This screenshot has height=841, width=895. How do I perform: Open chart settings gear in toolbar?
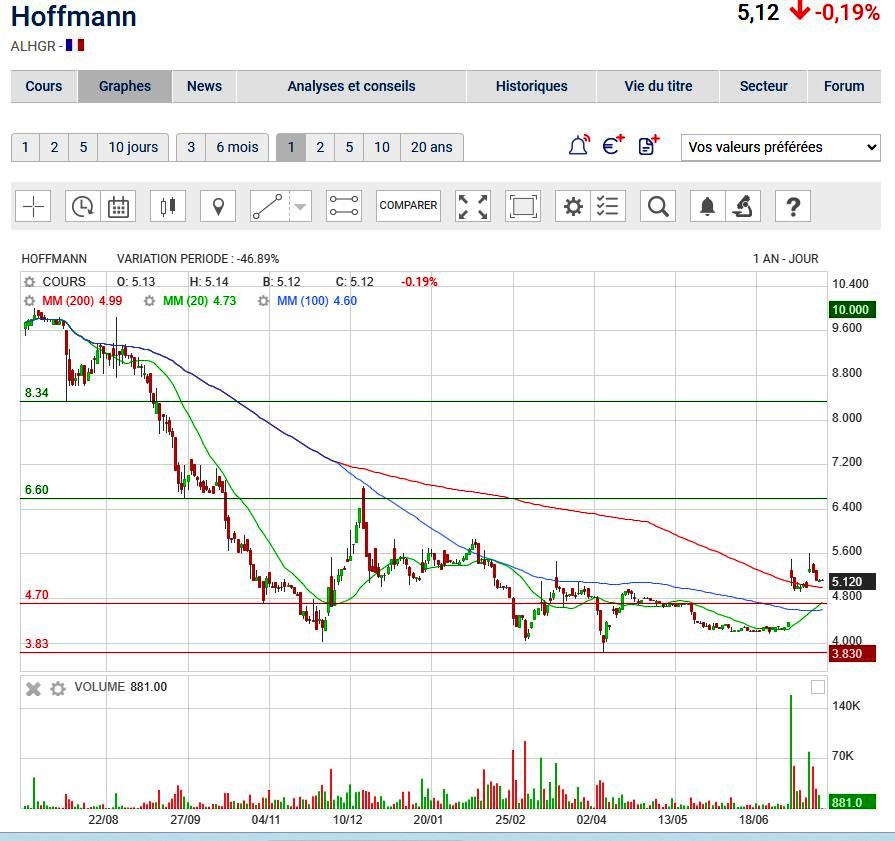(x=573, y=206)
